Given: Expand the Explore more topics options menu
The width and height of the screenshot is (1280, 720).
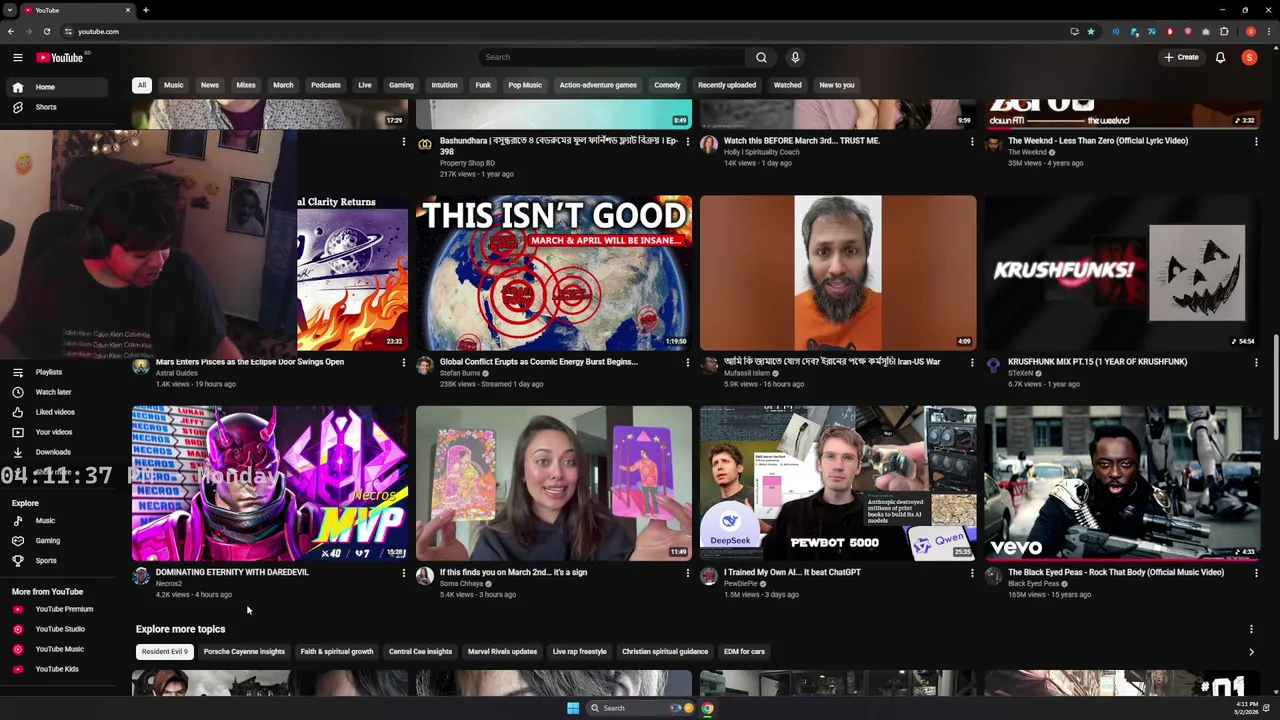Looking at the screenshot, I should pyautogui.click(x=1251, y=629).
